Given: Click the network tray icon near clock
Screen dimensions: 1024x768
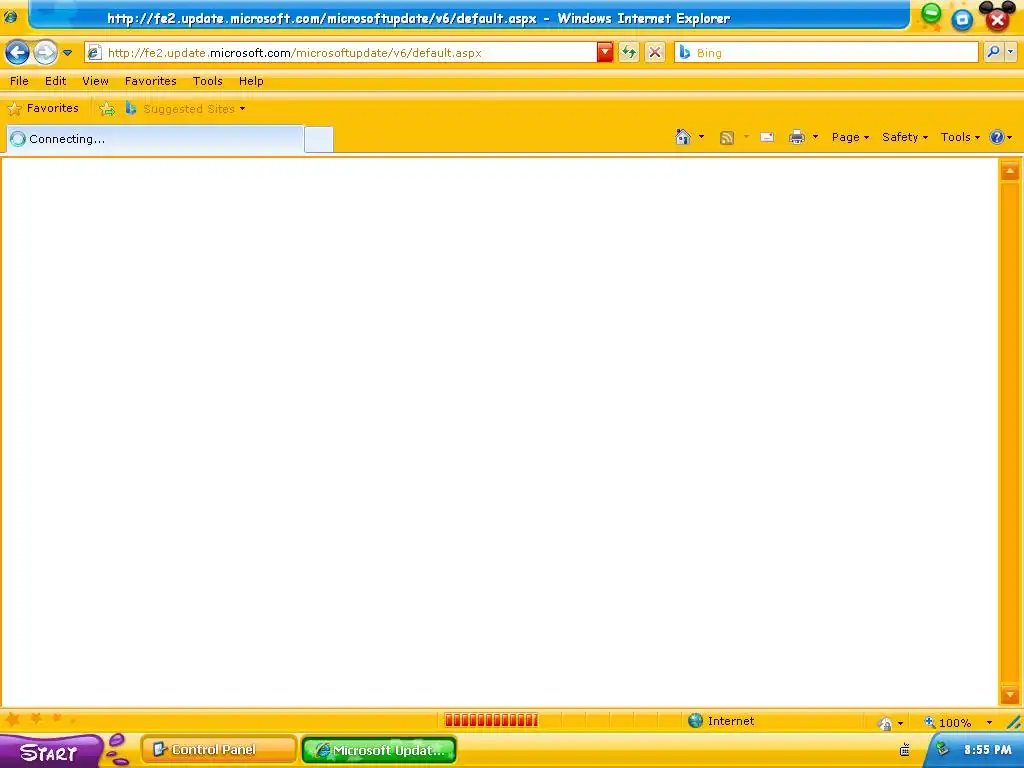Looking at the screenshot, I should point(942,749).
